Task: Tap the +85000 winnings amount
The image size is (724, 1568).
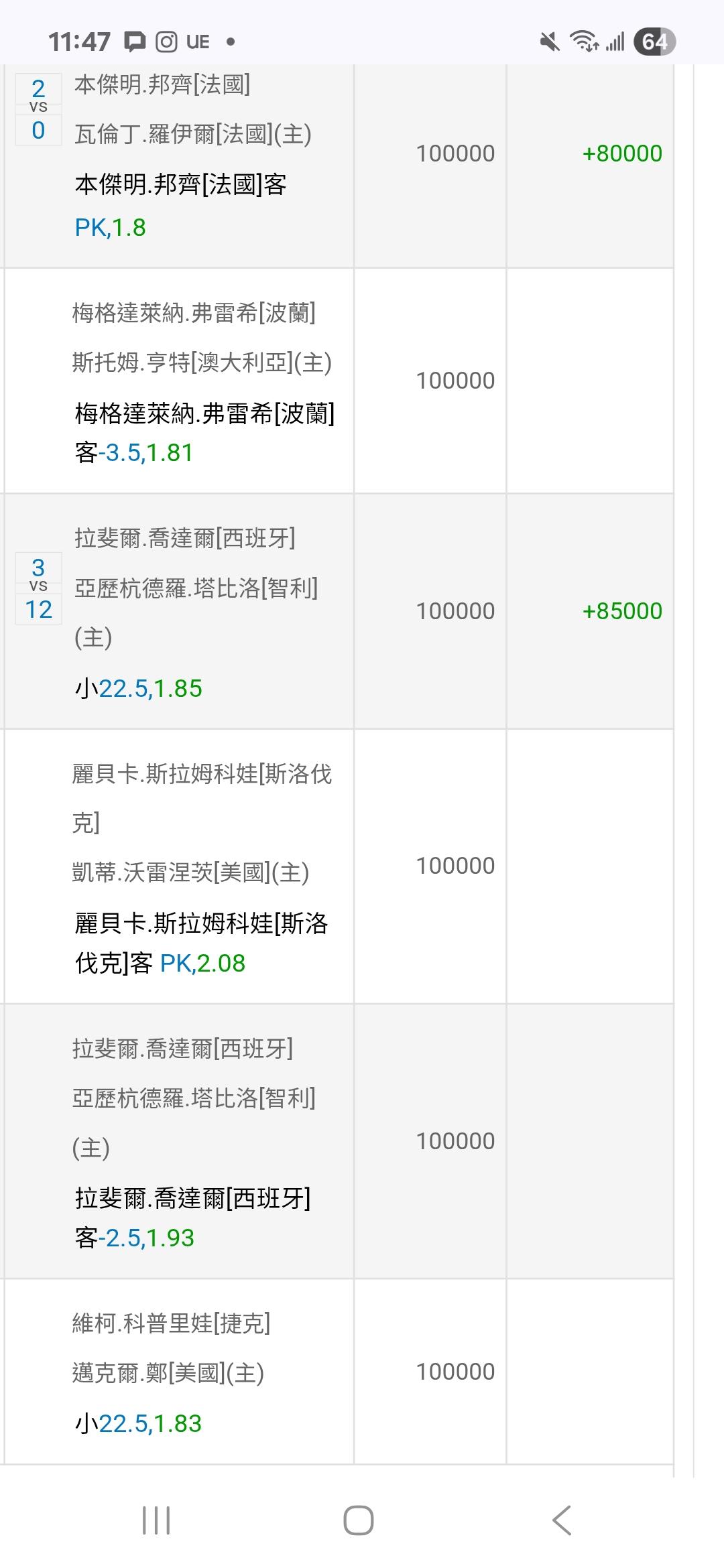Action: 622,611
